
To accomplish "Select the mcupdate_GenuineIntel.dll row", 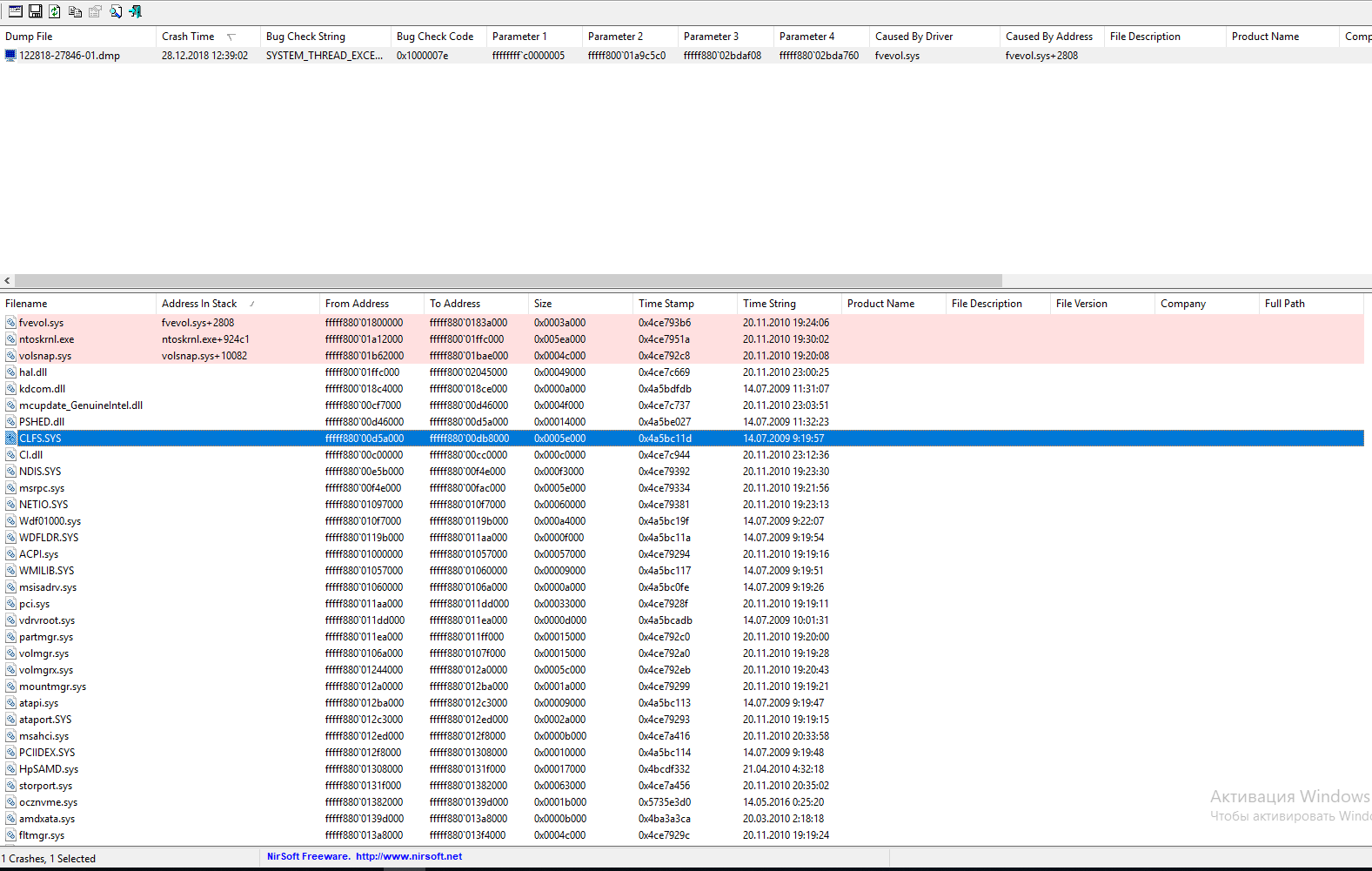I will 682,405.
